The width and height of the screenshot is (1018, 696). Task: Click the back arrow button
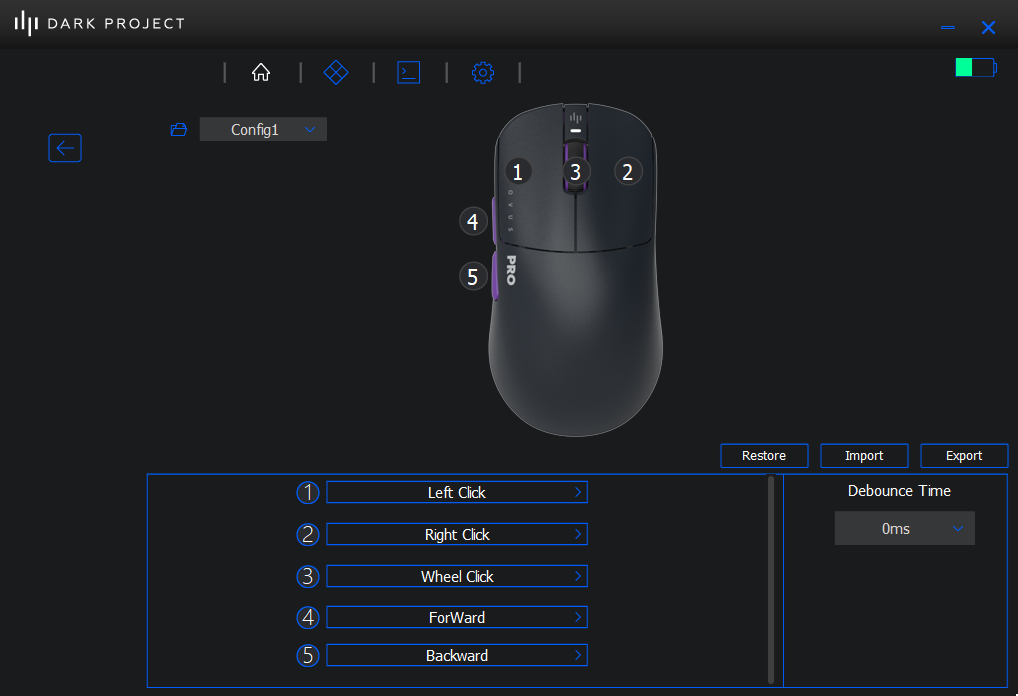point(65,148)
